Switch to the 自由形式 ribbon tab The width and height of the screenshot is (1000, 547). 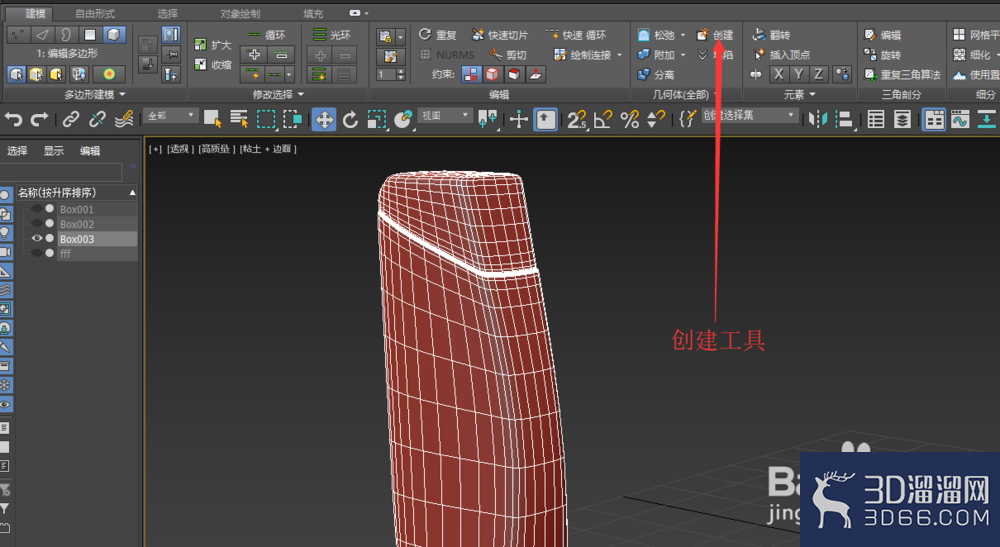95,13
